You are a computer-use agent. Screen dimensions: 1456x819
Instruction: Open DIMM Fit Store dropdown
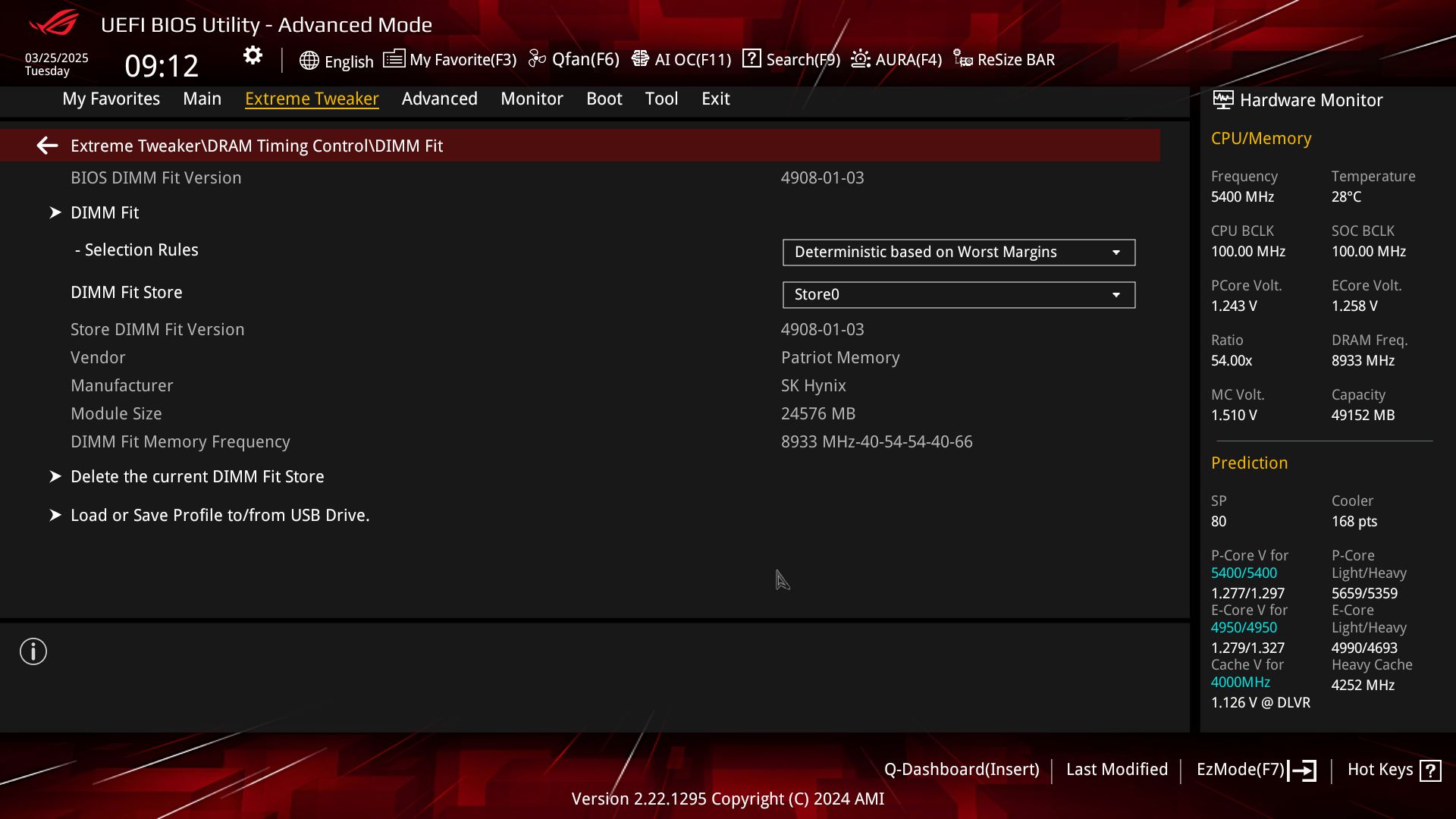click(x=959, y=295)
